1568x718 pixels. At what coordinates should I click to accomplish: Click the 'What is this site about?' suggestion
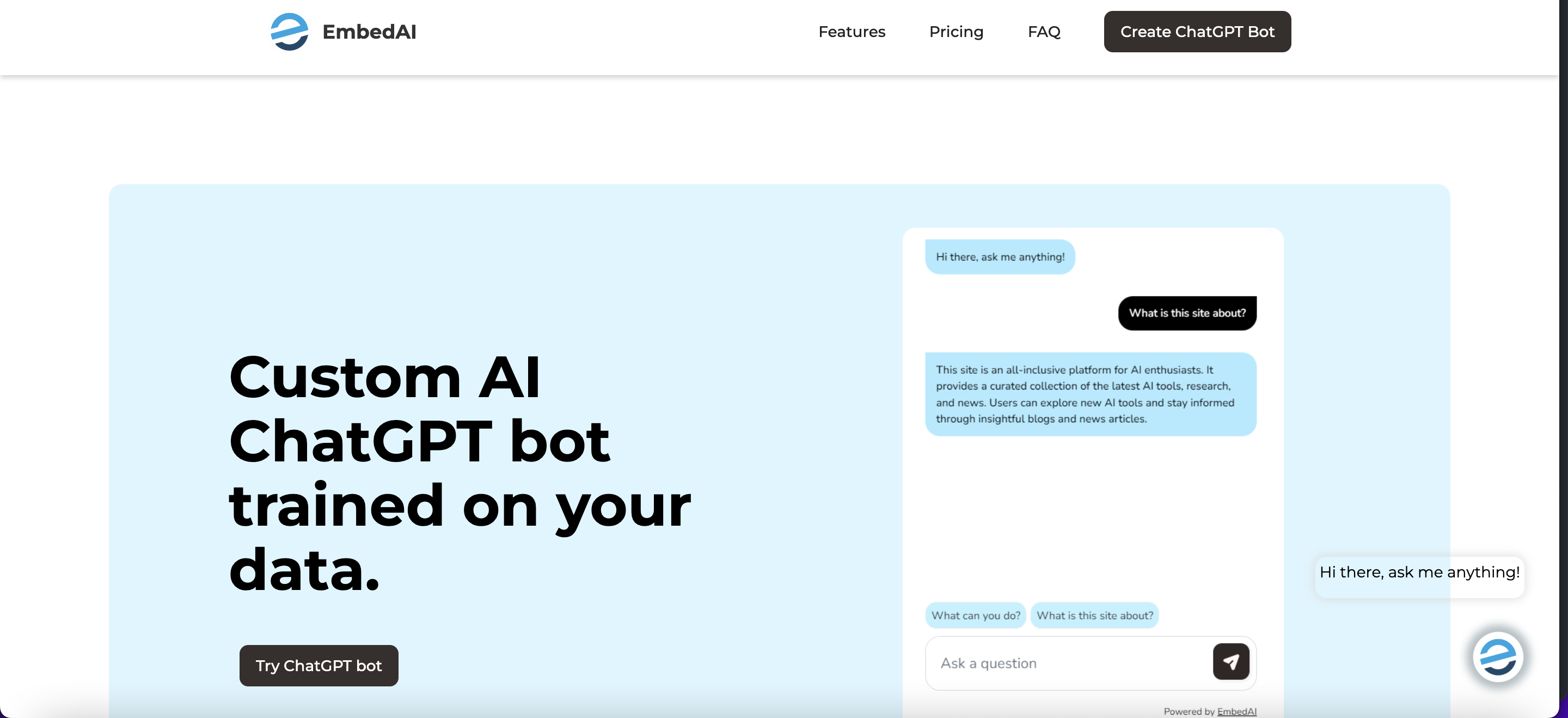(x=1094, y=614)
